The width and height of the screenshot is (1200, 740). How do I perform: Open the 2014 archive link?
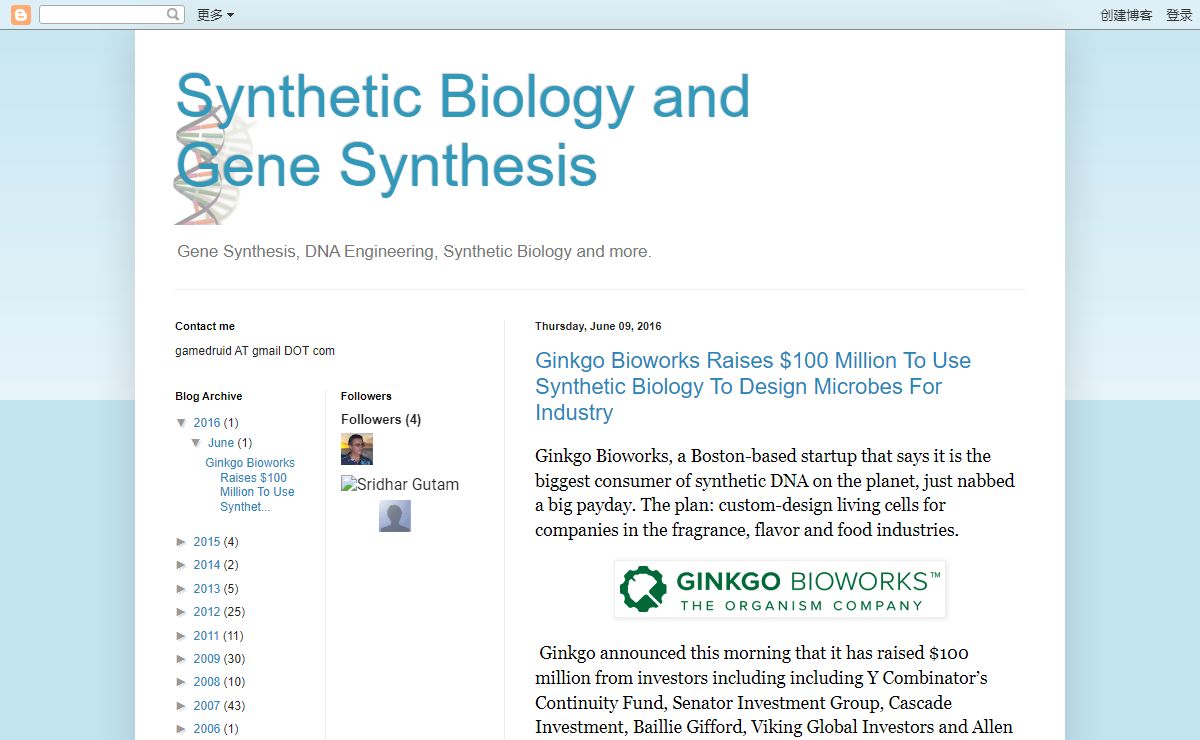(207, 565)
